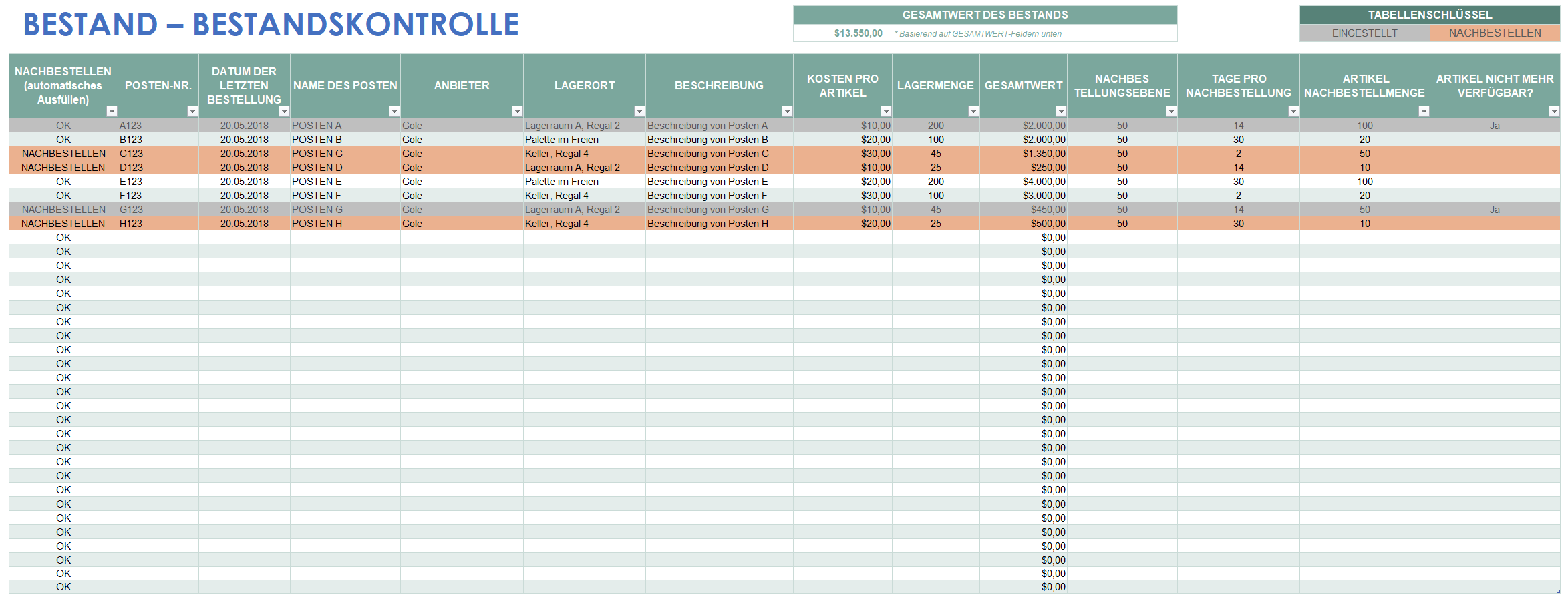The height and width of the screenshot is (601, 1568).
Task: Click the 'Ja' cell in POSTEN A row
Action: pyautogui.click(x=1495, y=126)
